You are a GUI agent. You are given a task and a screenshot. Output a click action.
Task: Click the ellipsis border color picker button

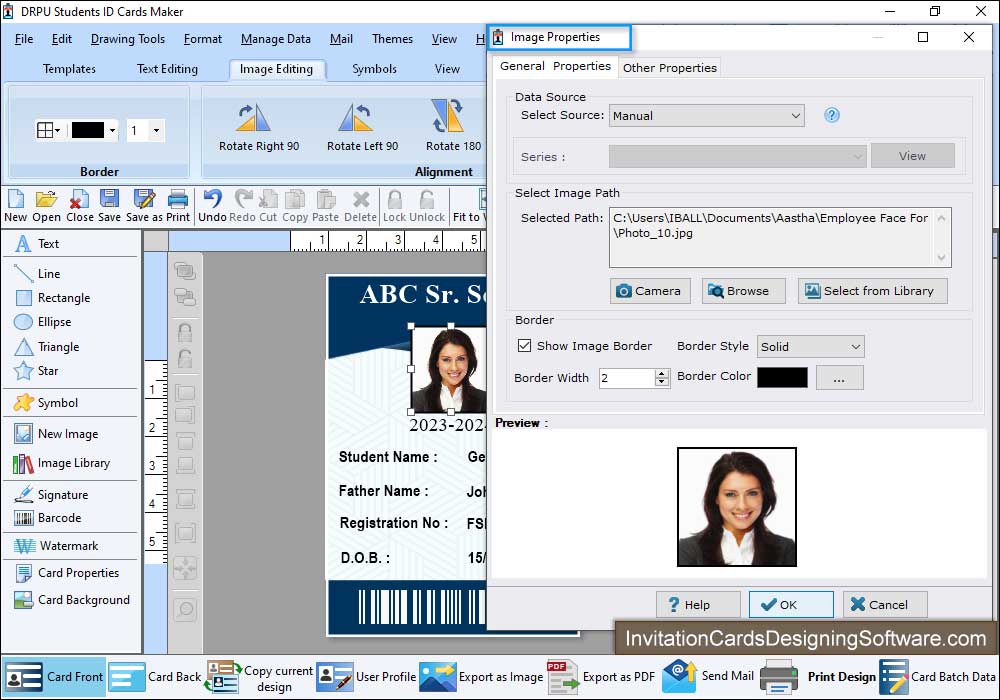[x=839, y=377]
